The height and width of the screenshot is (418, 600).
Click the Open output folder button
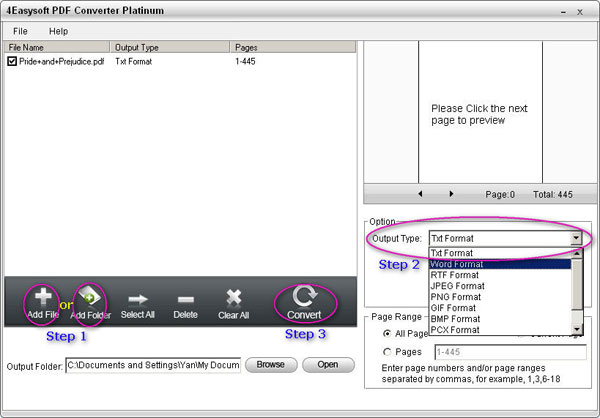(x=328, y=364)
